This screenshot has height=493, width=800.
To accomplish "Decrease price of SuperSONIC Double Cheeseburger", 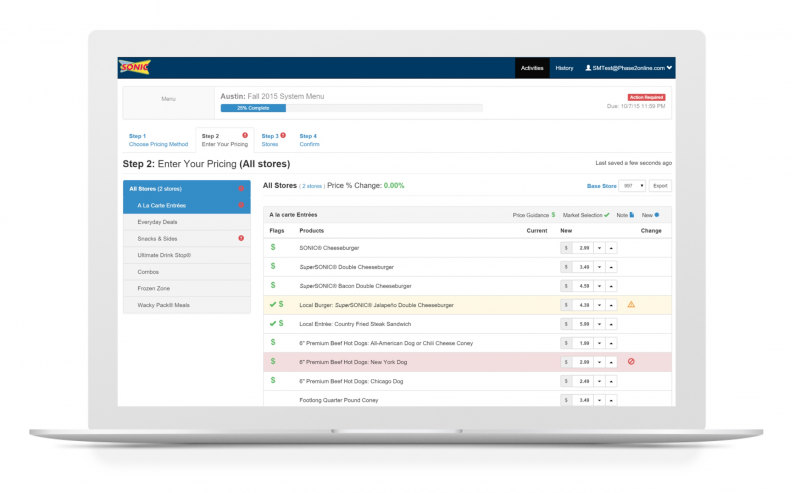I will click(x=599, y=267).
